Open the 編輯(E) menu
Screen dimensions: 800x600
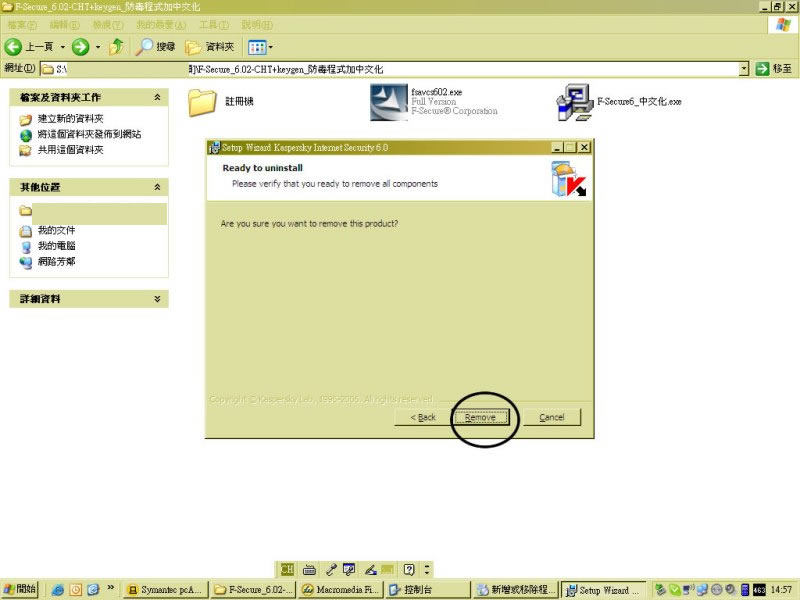[64, 24]
